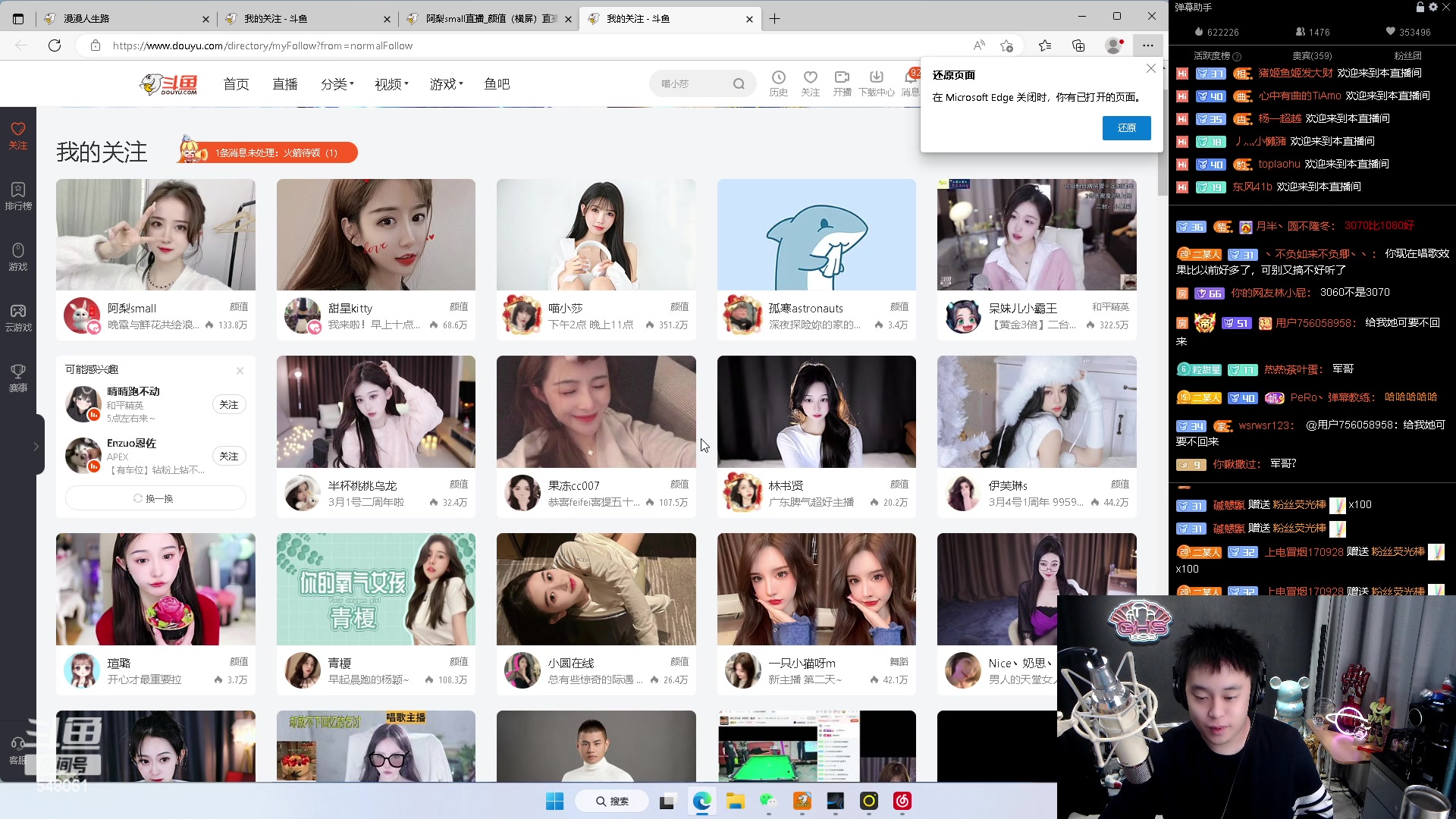
Task: Open 下载中心 download icon
Action: click(x=877, y=83)
